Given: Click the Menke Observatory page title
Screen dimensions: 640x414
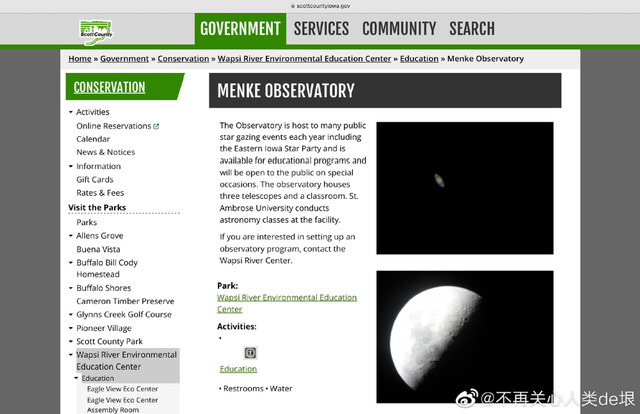Looking at the screenshot, I should (286, 91).
